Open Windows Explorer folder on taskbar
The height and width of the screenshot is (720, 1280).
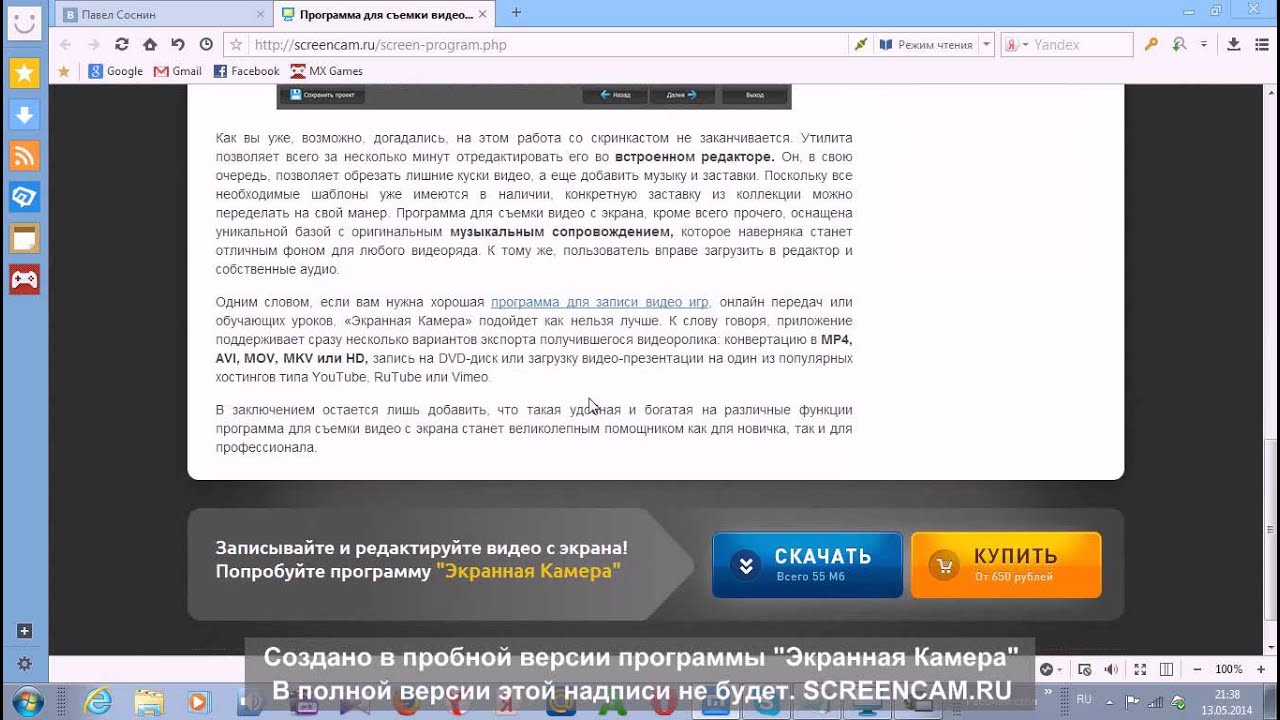(x=149, y=701)
